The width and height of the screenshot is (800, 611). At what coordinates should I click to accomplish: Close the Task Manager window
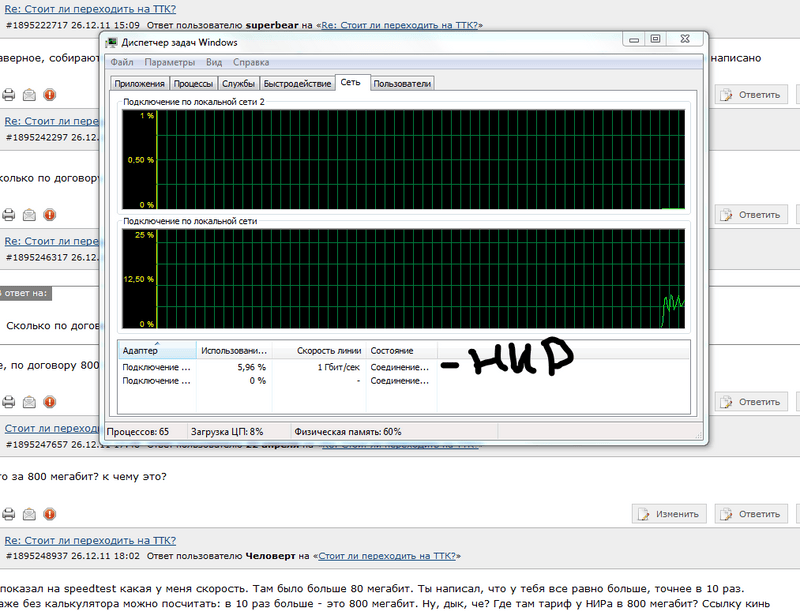[x=685, y=39]
